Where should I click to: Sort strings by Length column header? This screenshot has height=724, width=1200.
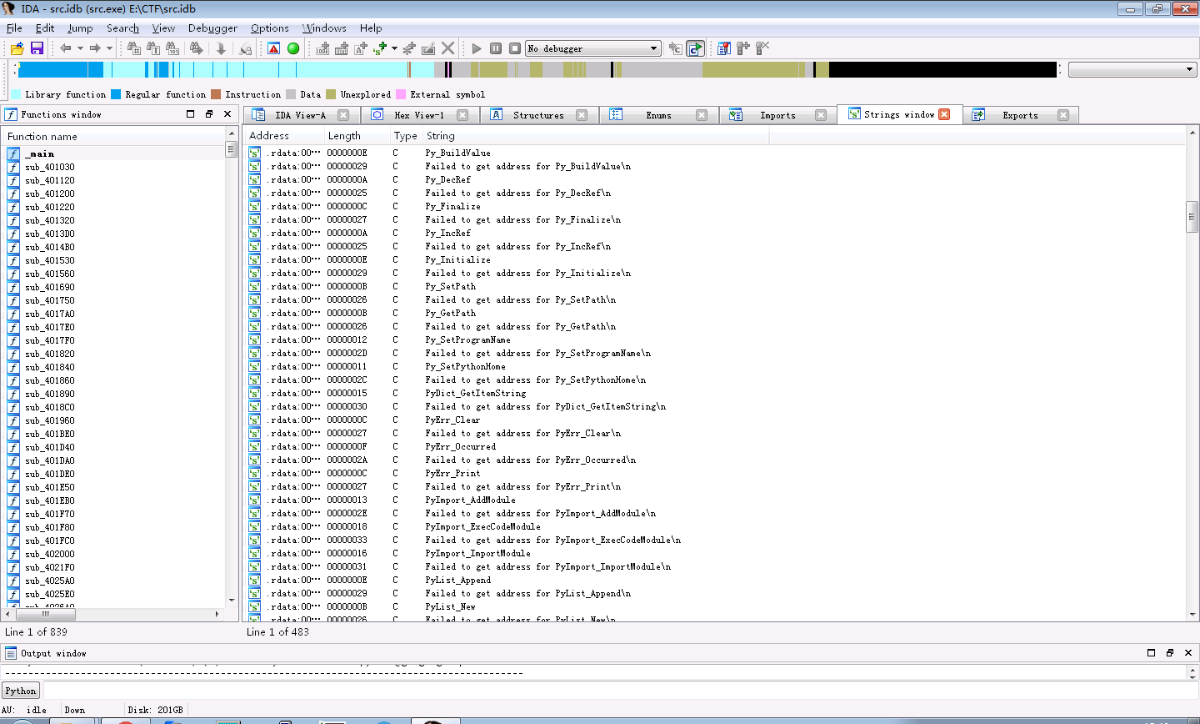pyautogui.click(x=356, y=136)
